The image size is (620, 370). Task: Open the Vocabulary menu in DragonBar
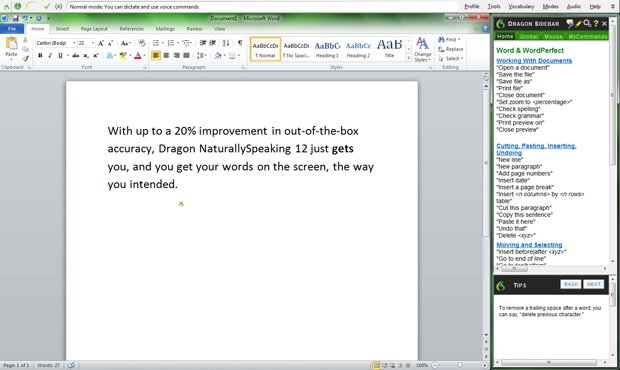click(x=521, y=6)
